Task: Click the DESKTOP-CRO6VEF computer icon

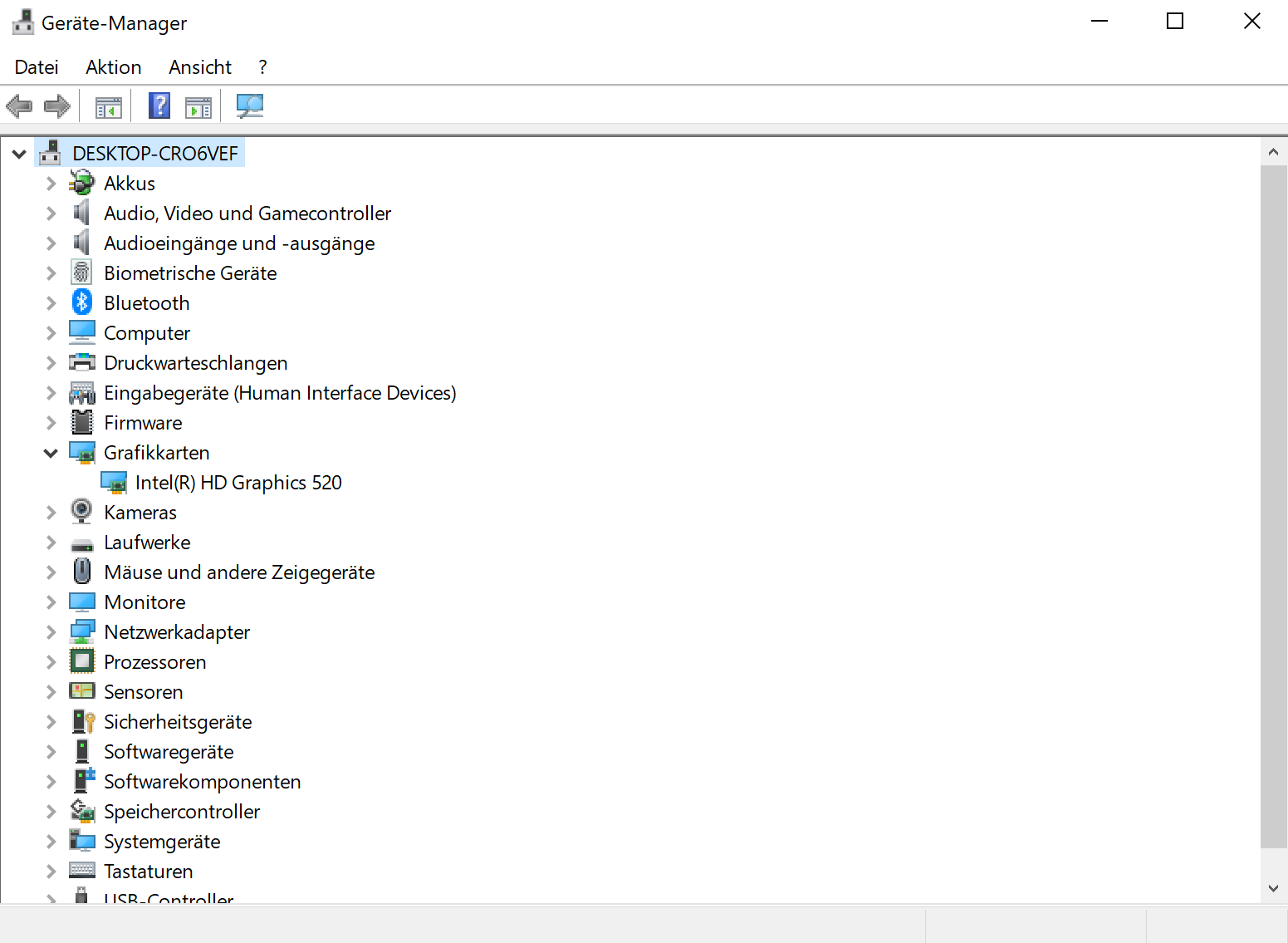Action: pos(51,153)
